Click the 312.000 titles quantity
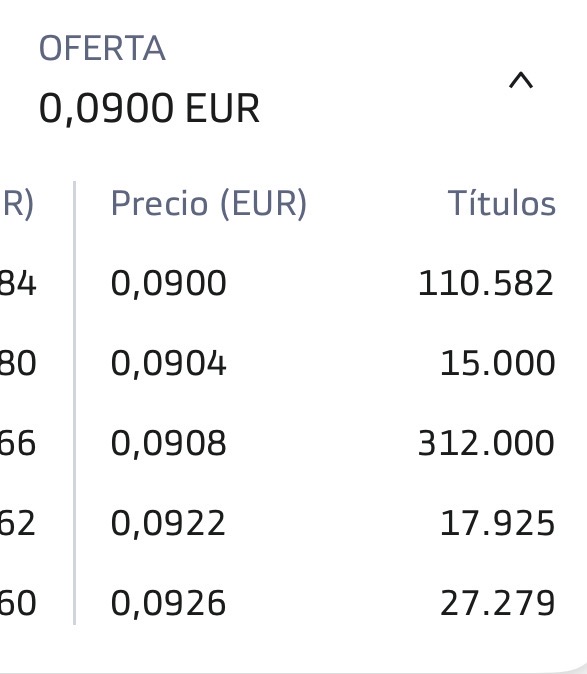 tap(486, 443)
